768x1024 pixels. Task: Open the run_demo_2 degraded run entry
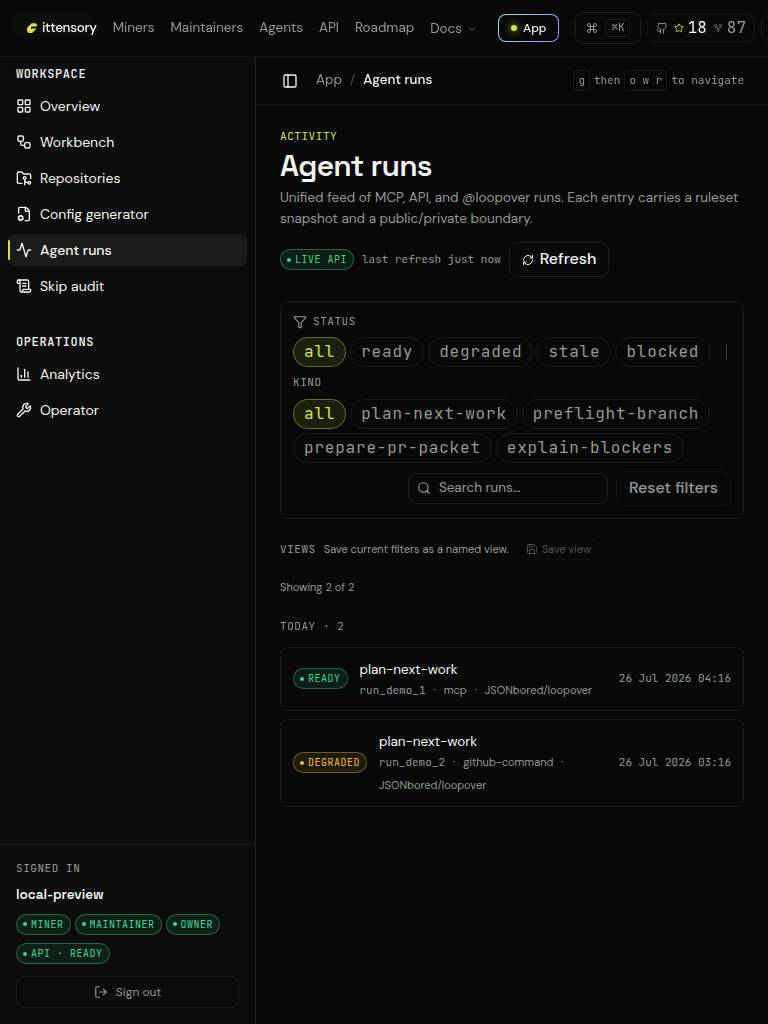coord(511,763)
